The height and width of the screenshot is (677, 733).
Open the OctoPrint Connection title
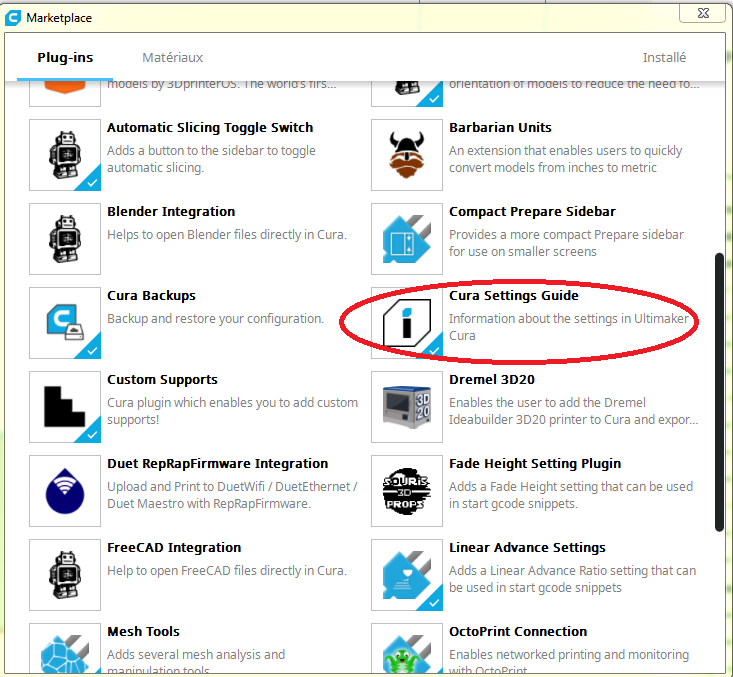point(518,632)
